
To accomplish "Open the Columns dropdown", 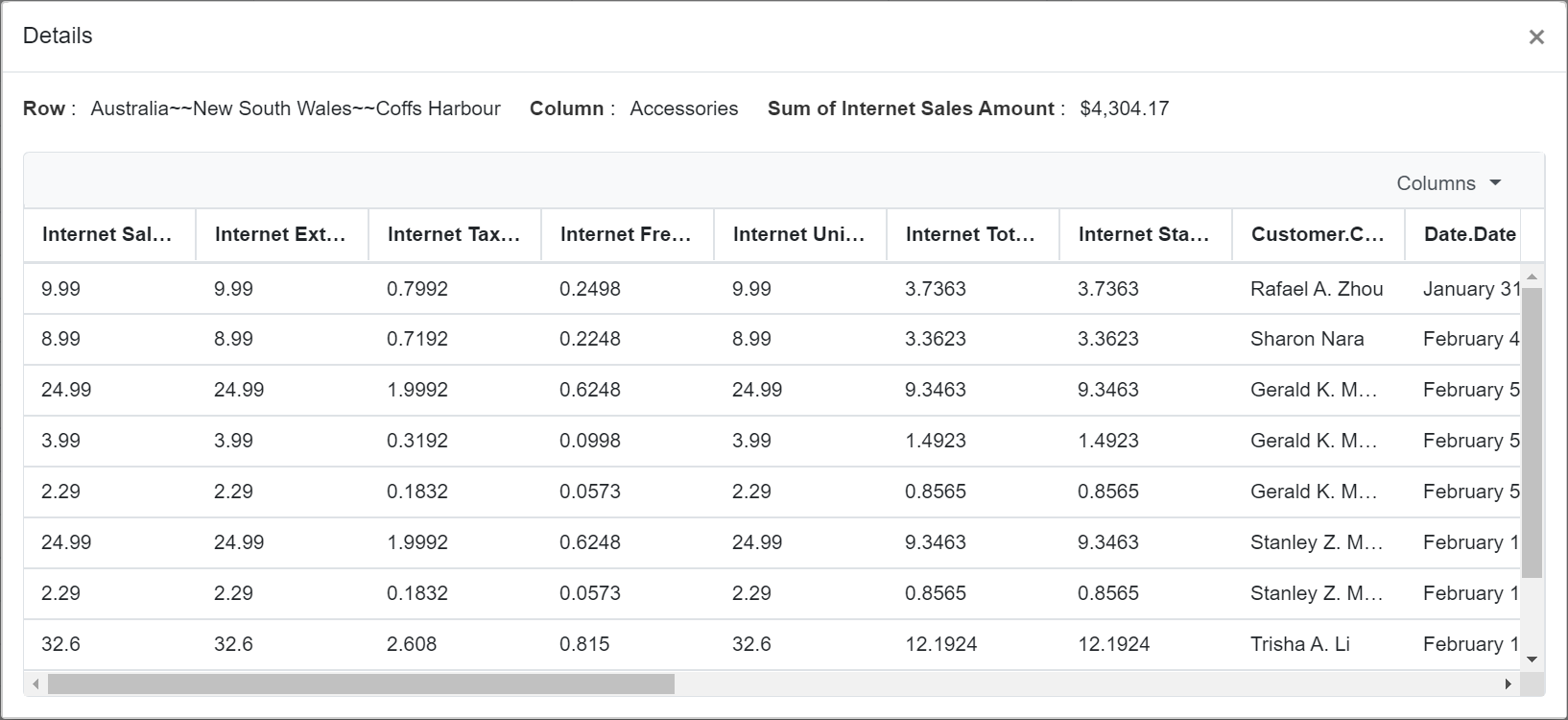I will (x=1448, y=183).
